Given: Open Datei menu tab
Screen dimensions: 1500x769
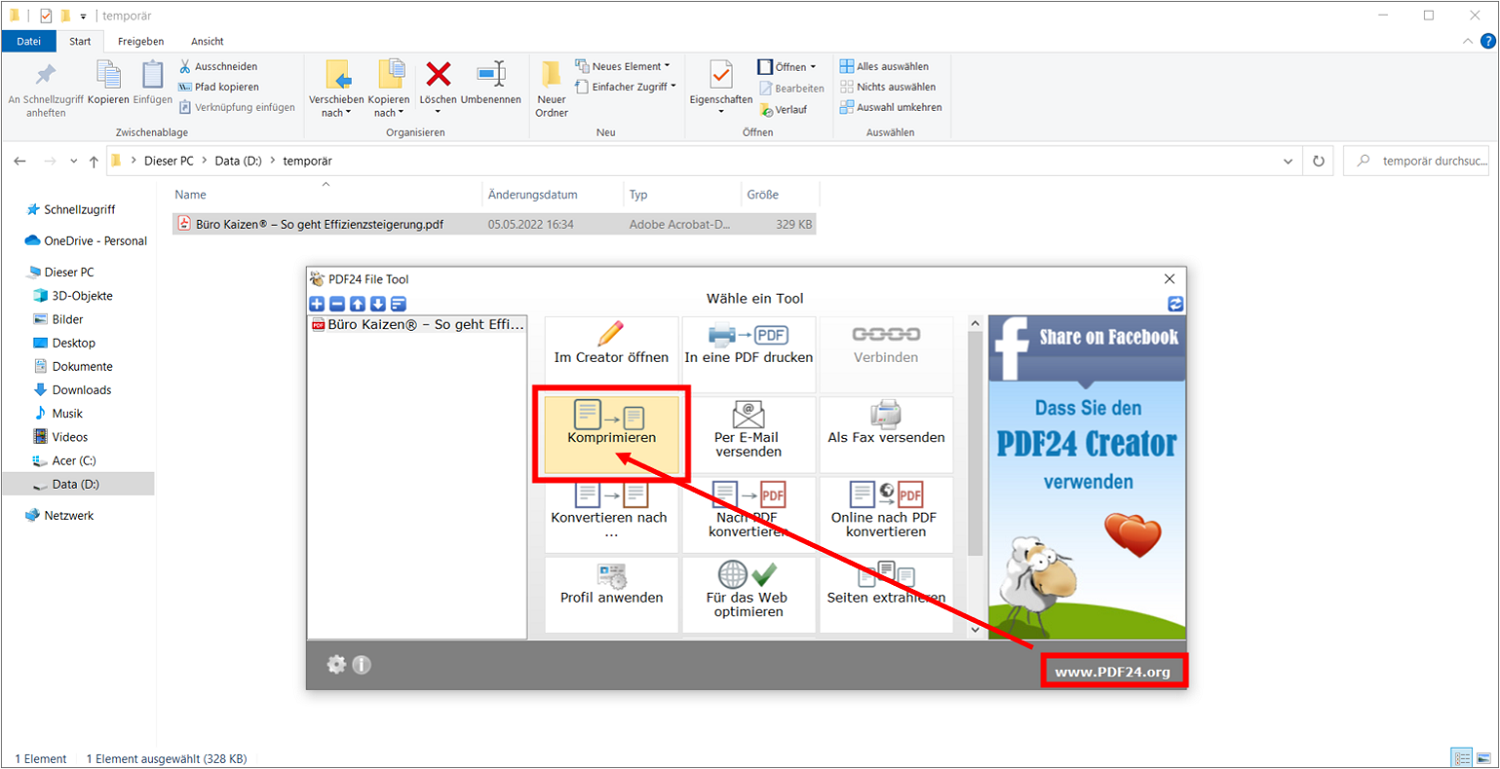Looking at the screenshot, I should [29, 41].
